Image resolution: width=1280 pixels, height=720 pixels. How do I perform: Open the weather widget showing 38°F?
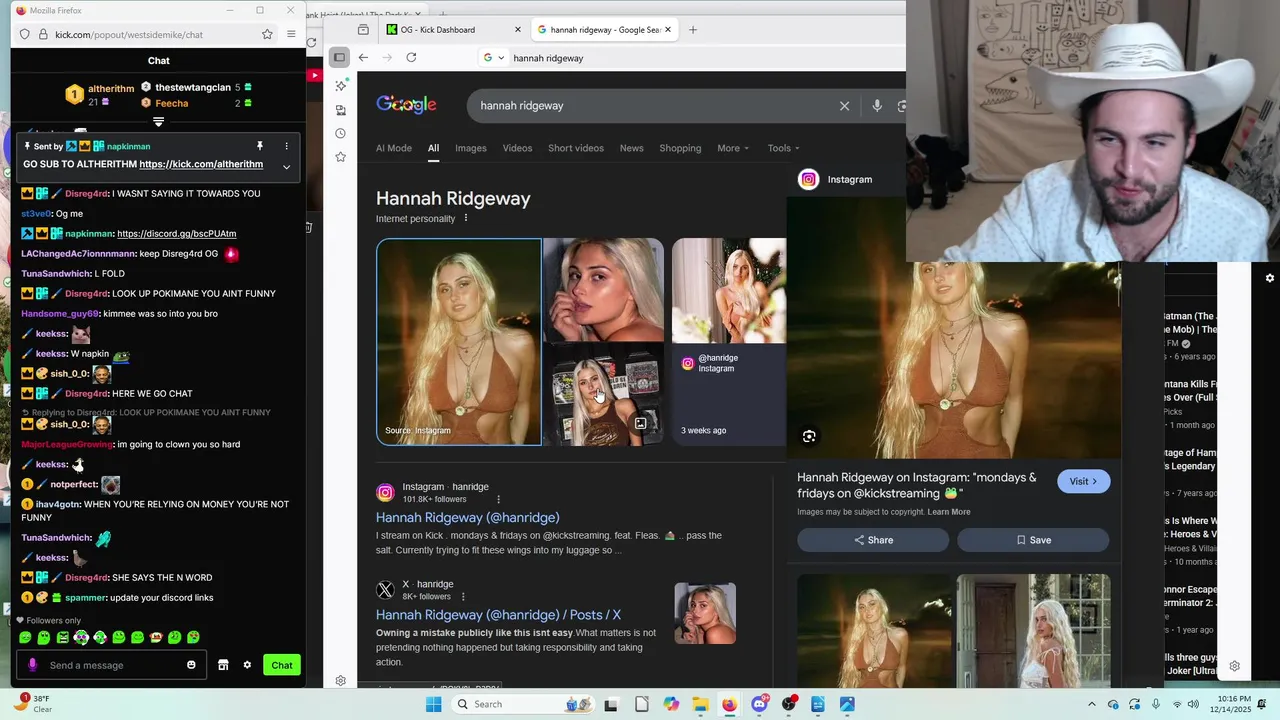click(32, 704)
